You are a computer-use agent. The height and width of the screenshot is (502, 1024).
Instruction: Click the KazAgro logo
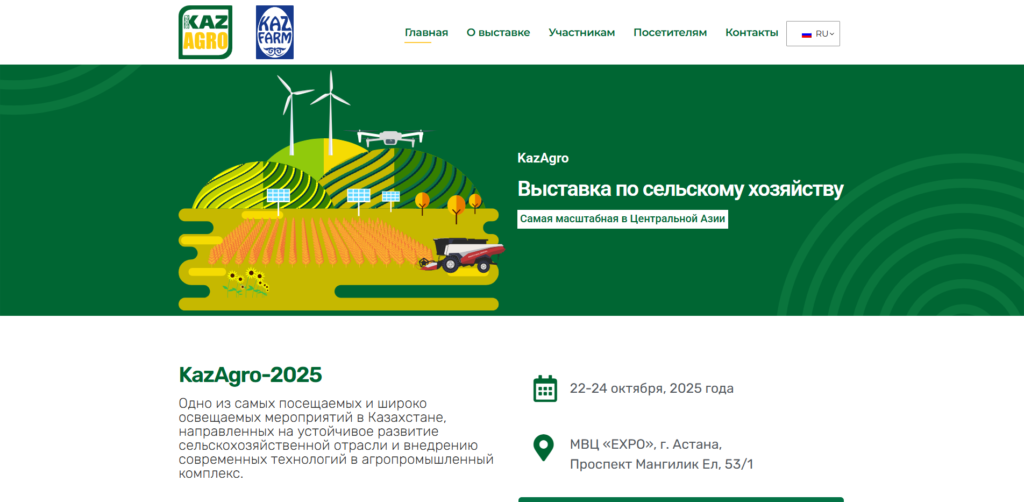[x=205, y=33]
